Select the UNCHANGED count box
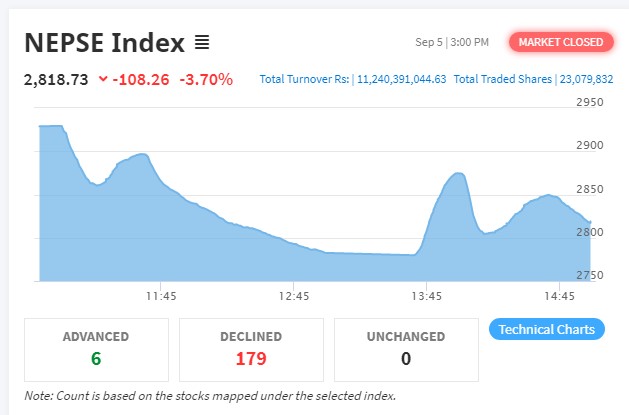 [x=406, y=348]
